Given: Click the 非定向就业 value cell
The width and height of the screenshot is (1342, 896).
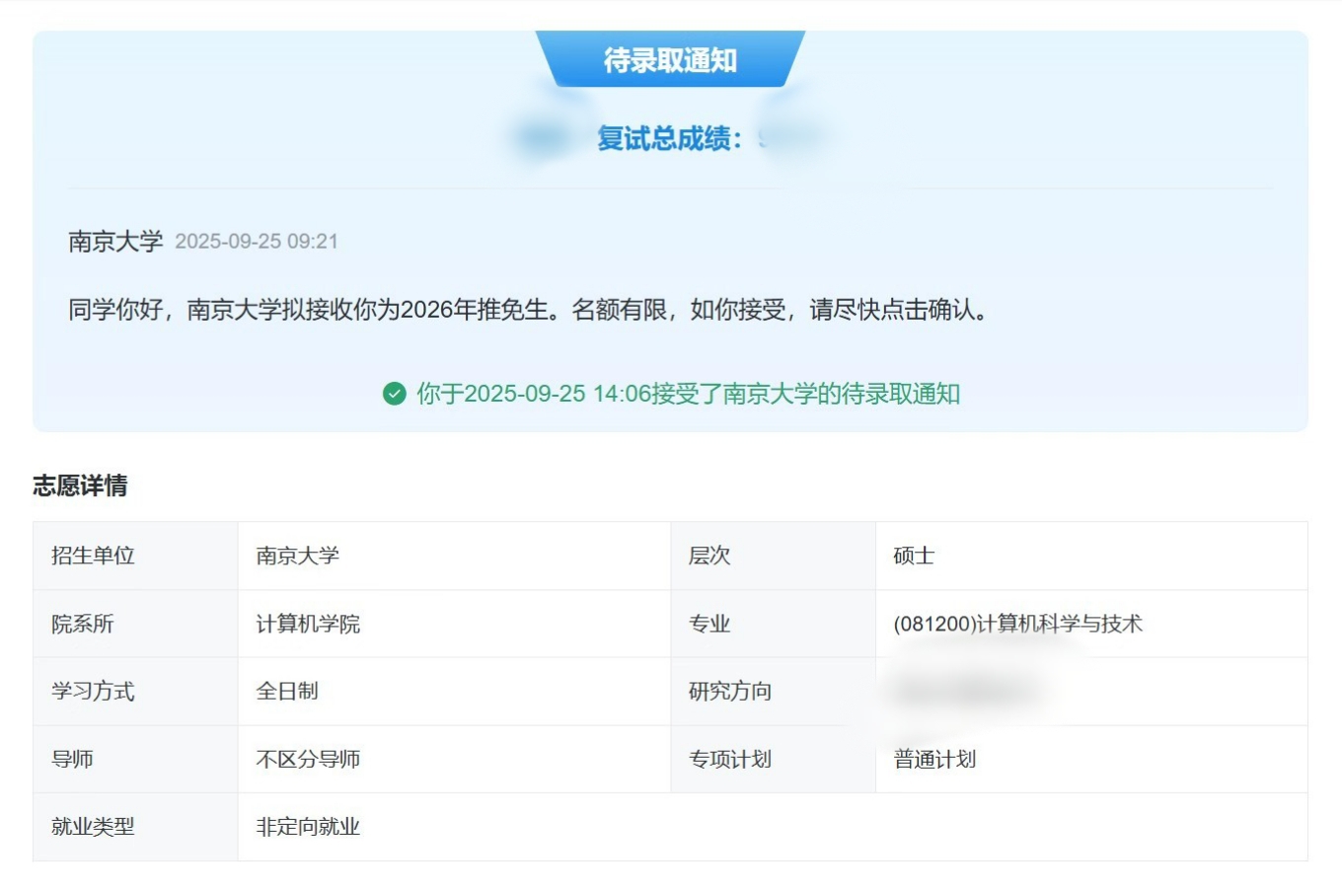Looking at the screenshot, I should pyautogui.click(x=773, y=827).
